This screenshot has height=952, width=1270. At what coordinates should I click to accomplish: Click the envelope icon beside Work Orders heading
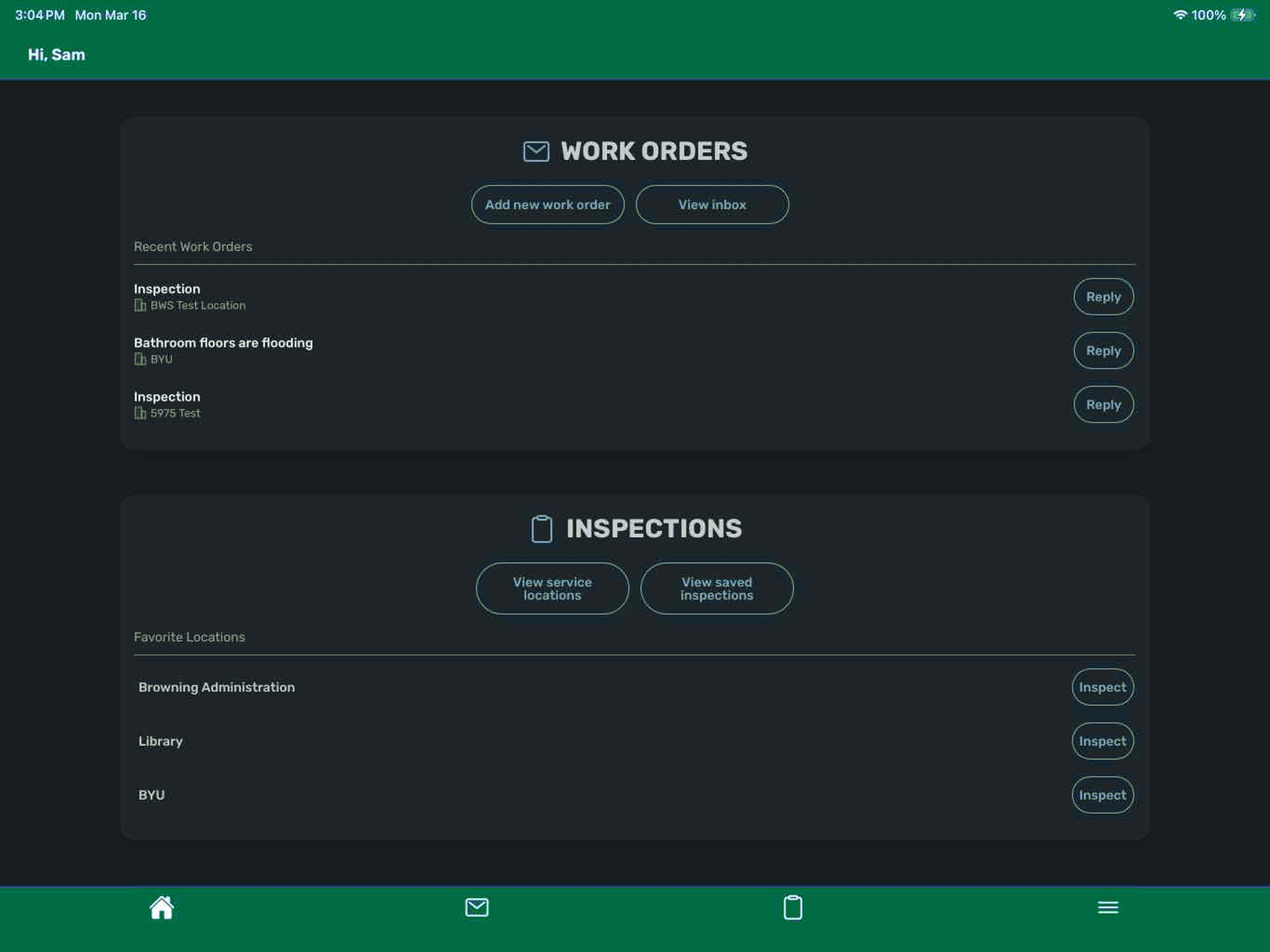pyautogui.click(x=536, y=152)
